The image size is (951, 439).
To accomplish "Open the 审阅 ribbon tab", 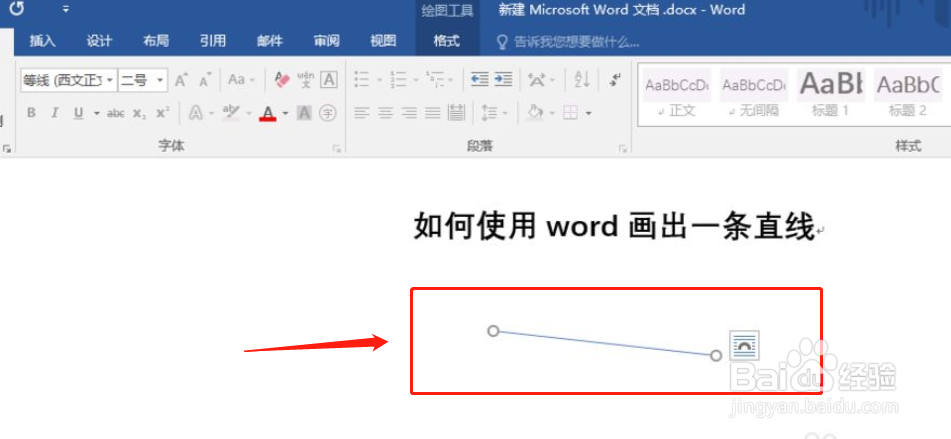I will [326, 41].
